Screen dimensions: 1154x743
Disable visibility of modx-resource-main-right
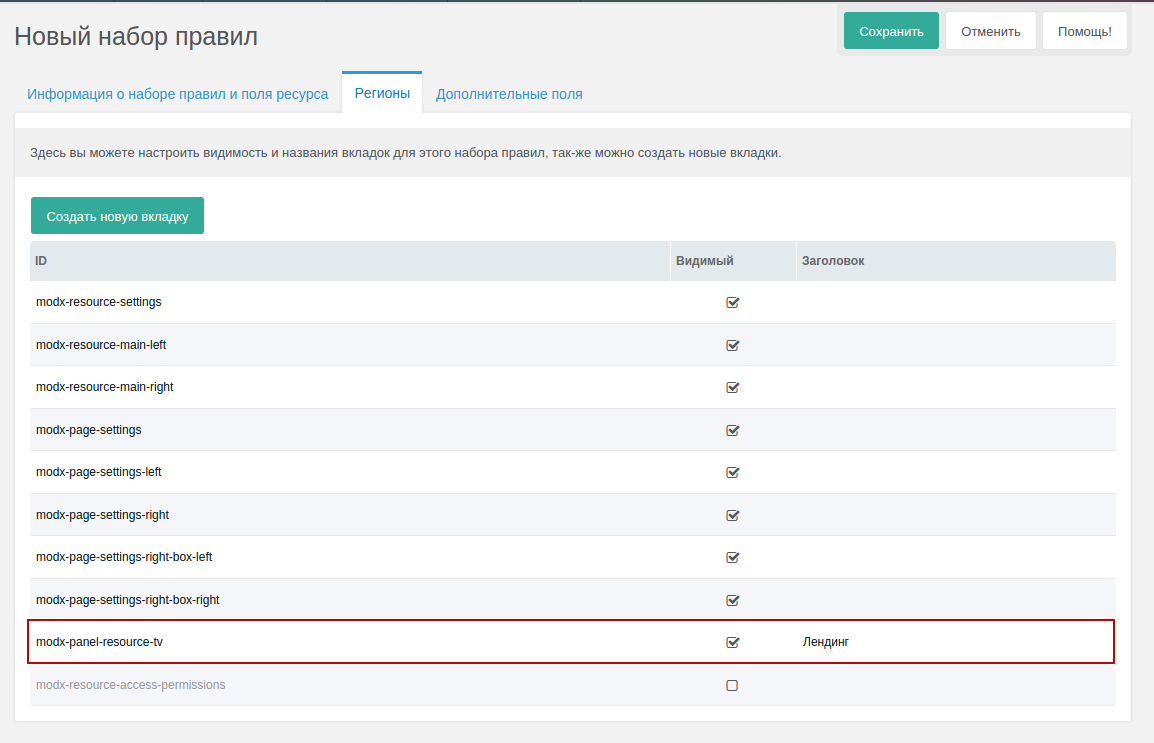[x=732, y=387]
